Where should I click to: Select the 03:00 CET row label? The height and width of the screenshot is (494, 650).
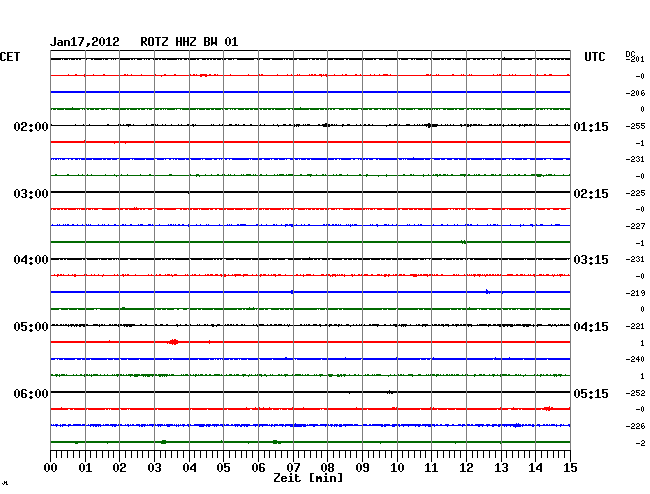pos(31,194)
